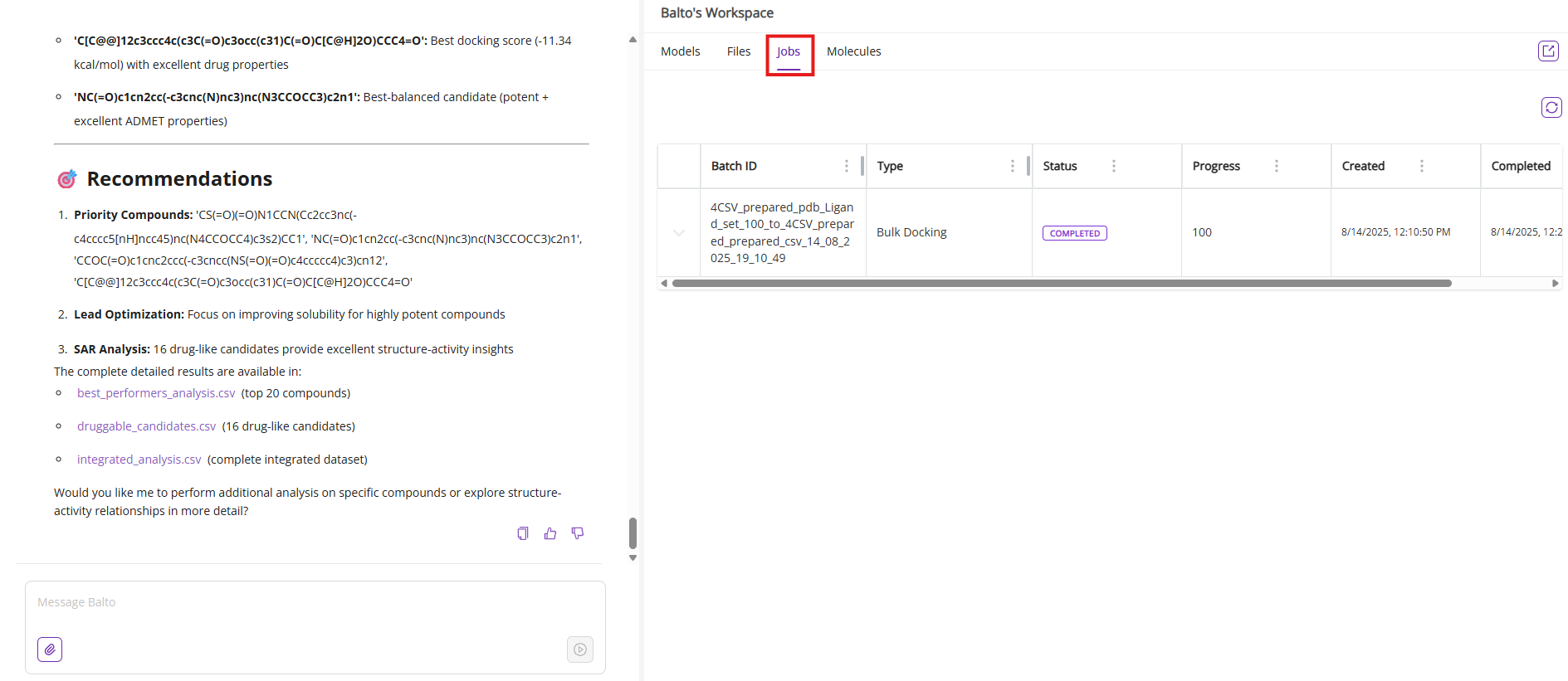The height and width of the screenshot is (681, 1568).
Task: Click the send message icon
Action: pos(579,649)
